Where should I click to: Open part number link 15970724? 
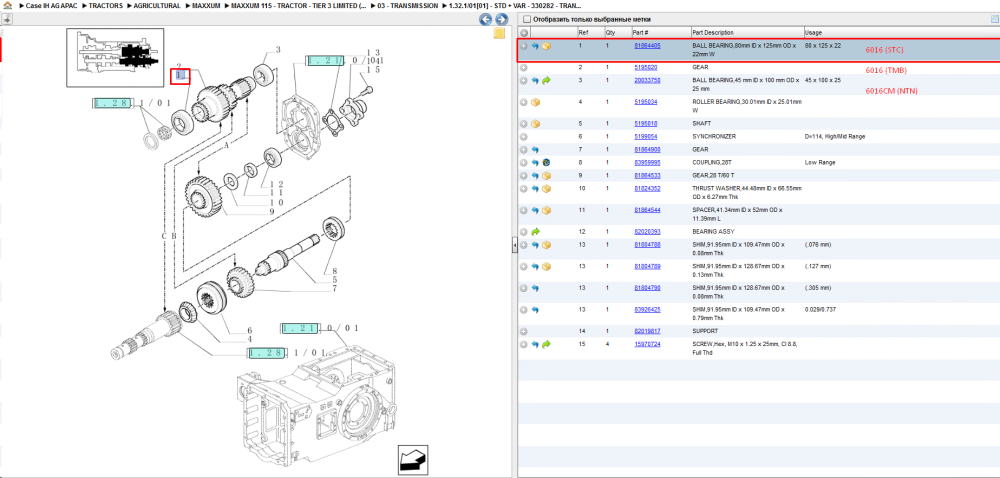(647, 344)
